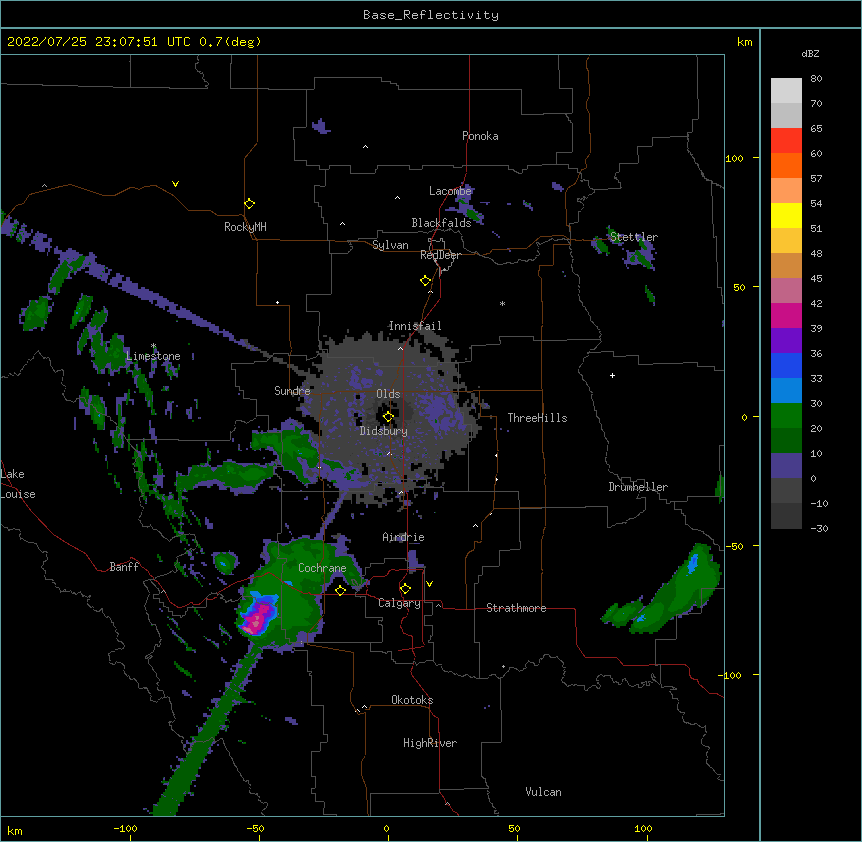Screen dimensions: 862x842
Task: Select the 39 dBZ purple color swatch
Action: point(786,340)
